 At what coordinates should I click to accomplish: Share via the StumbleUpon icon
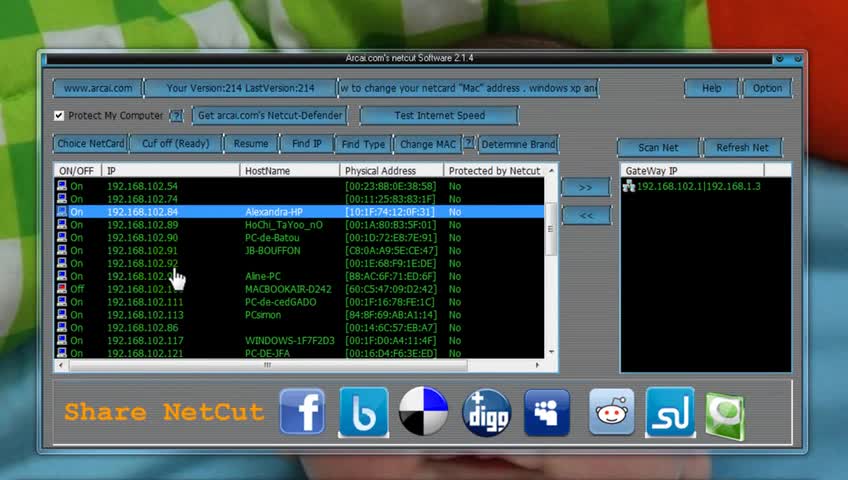[x=670, y=412]
